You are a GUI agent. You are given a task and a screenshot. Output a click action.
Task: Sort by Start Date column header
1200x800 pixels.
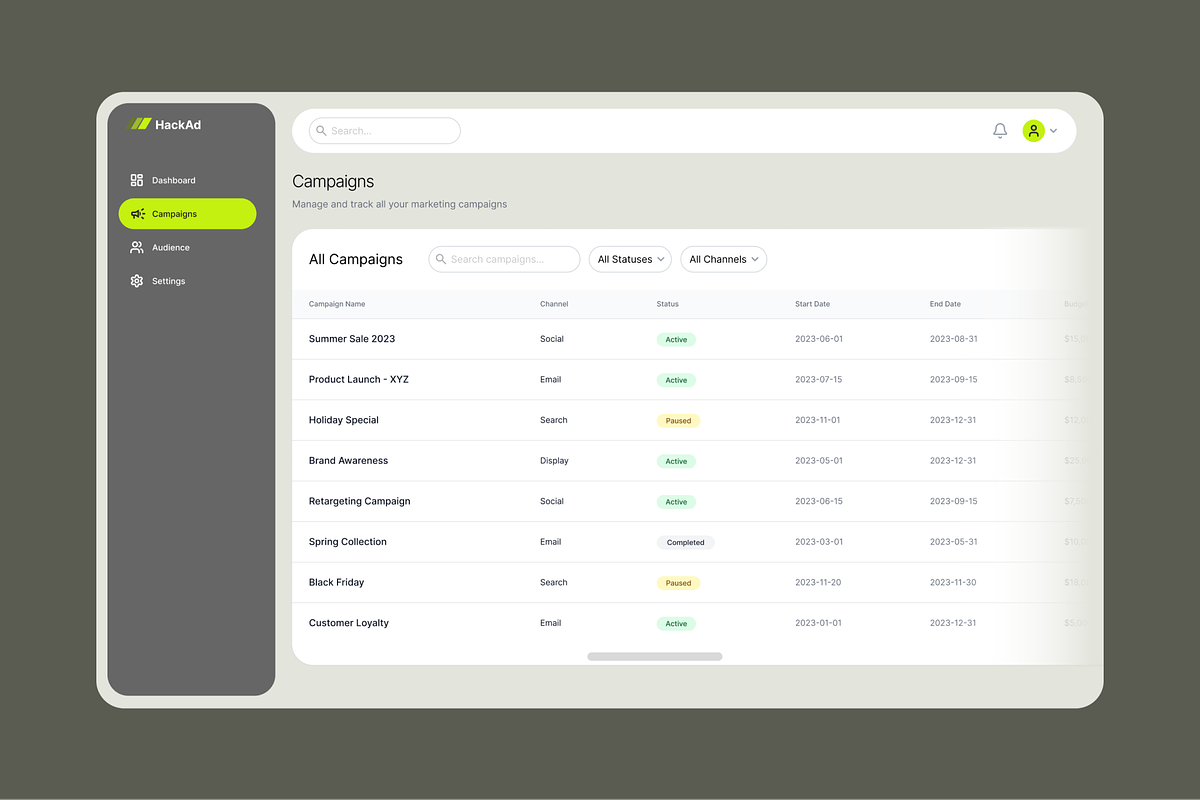[812, 304]
